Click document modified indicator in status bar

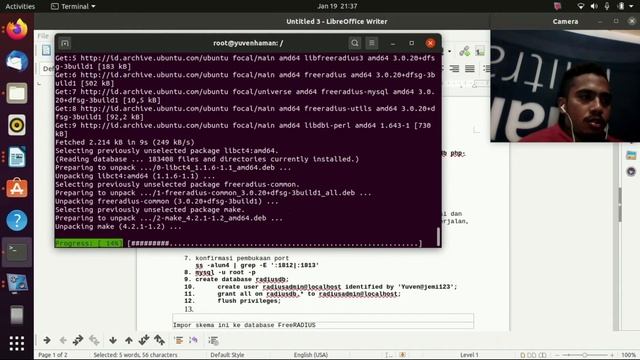pos(402,355)
